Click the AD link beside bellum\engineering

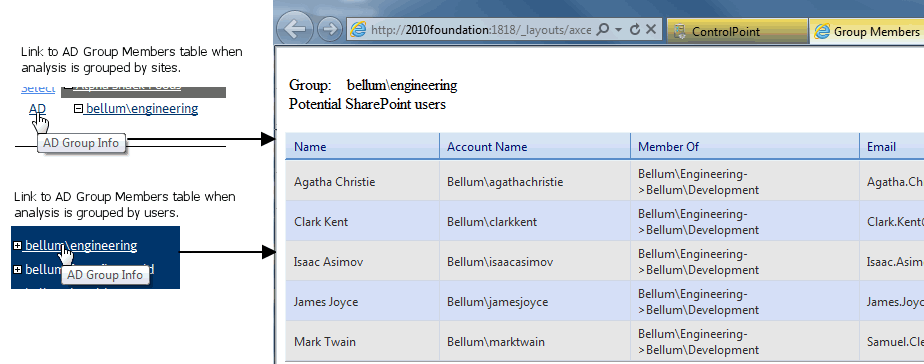click(37, 108)
